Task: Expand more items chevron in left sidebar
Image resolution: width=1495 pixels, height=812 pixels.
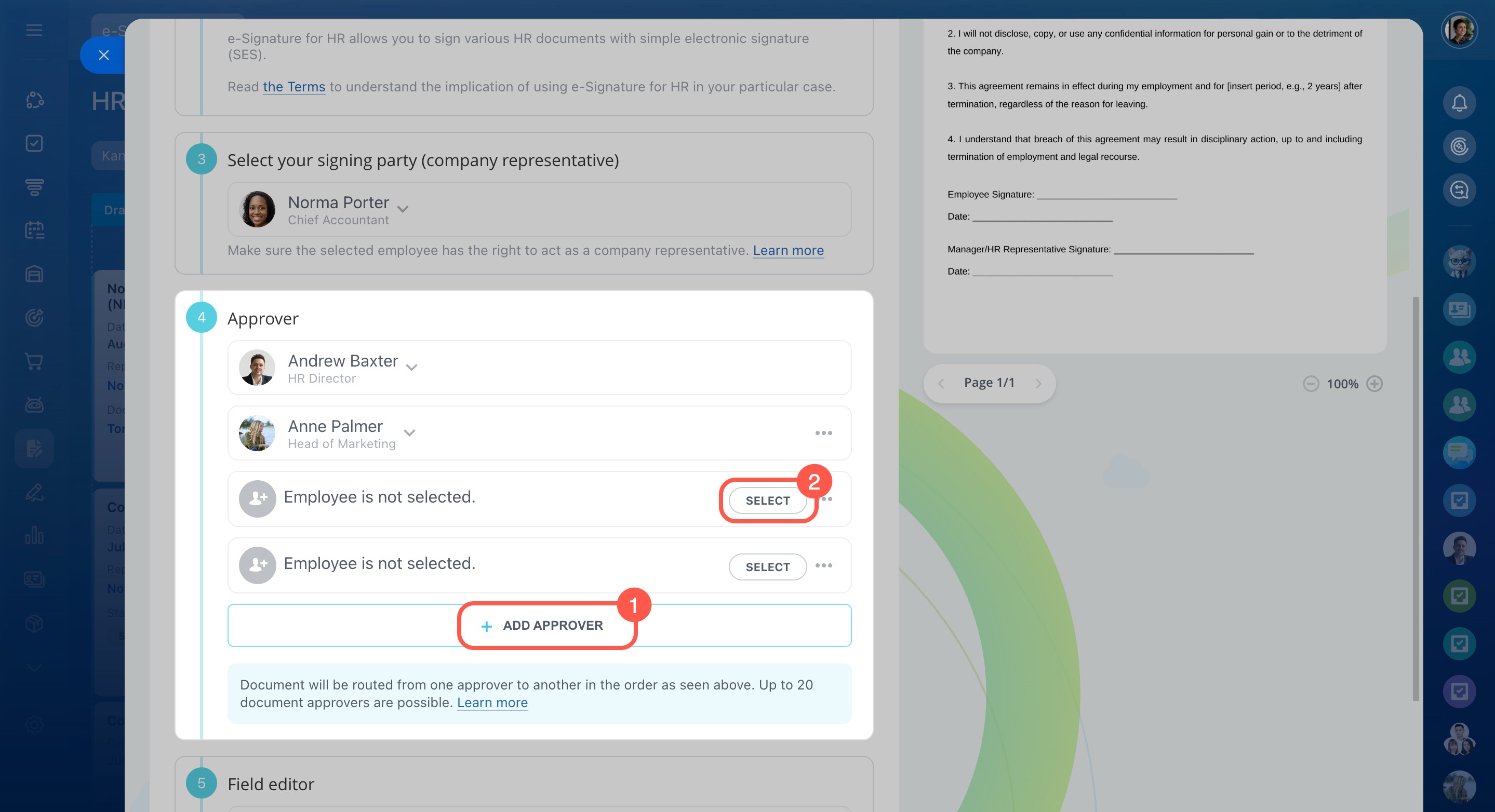Action: pyautogui.click(x=34, y=668)
